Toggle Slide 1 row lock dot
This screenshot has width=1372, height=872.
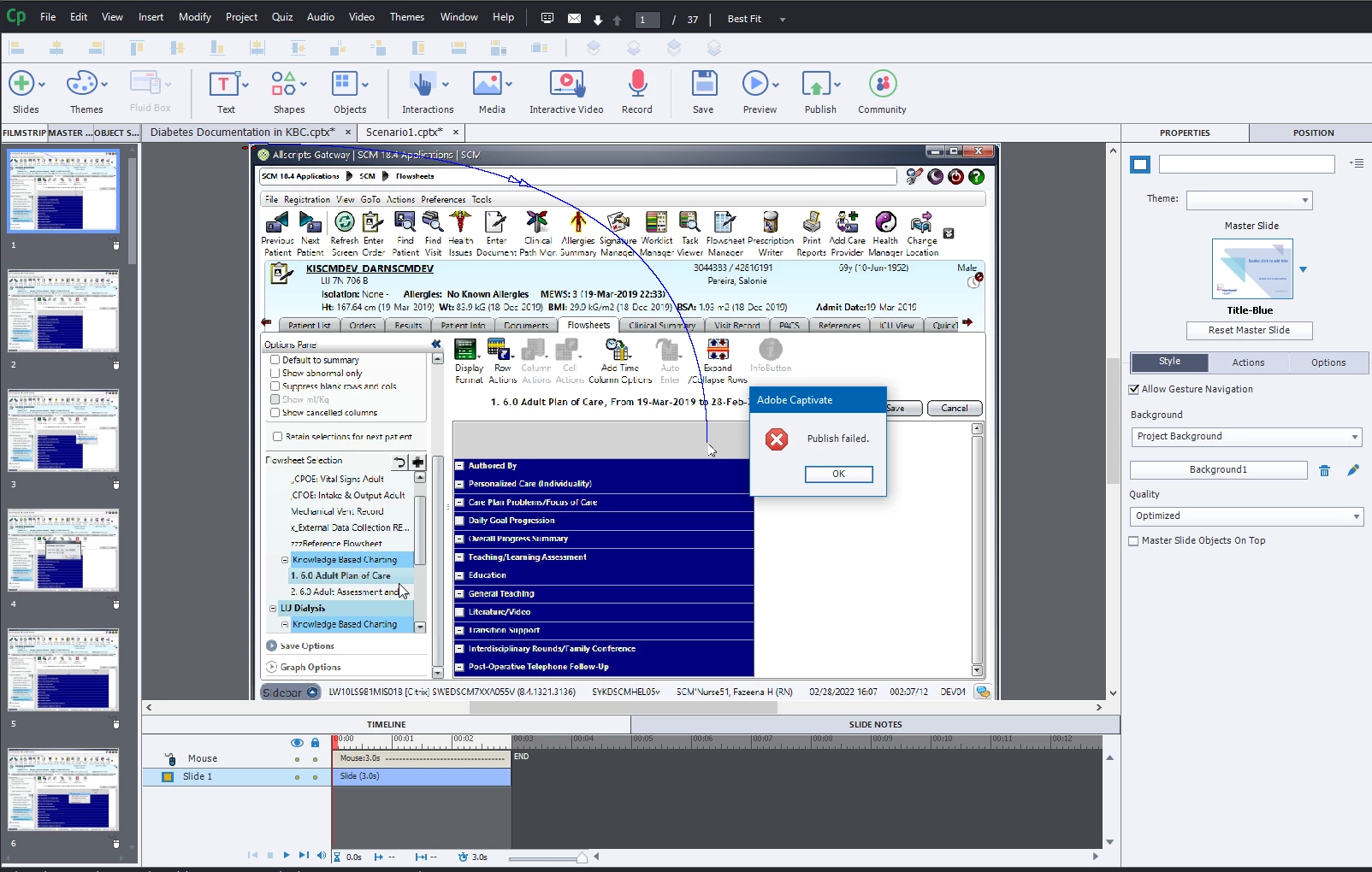coord(315,777)
